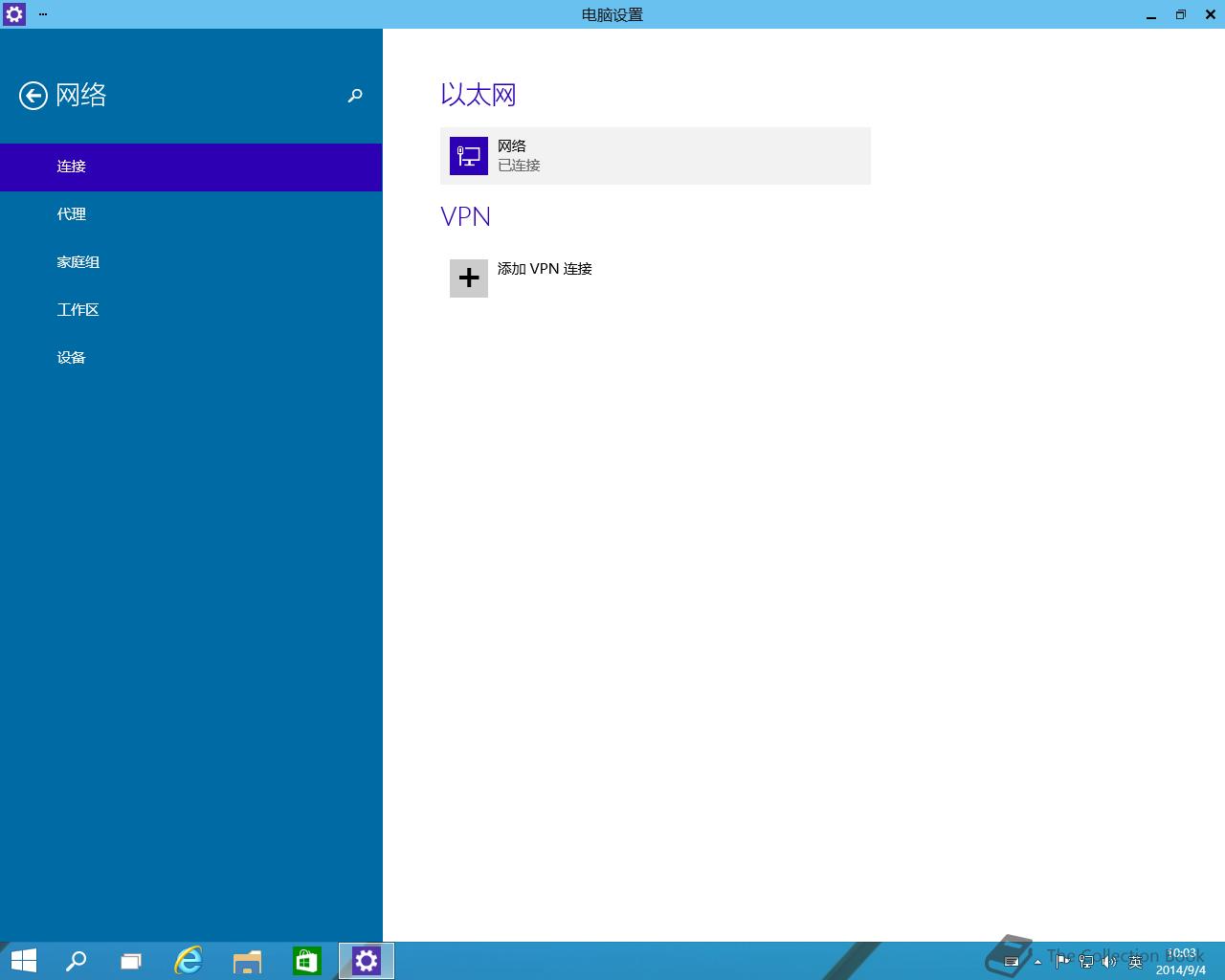Click the 以太网 section heading
The height and width of the screenshot is (980, 1225).
(x=479, y=95)
